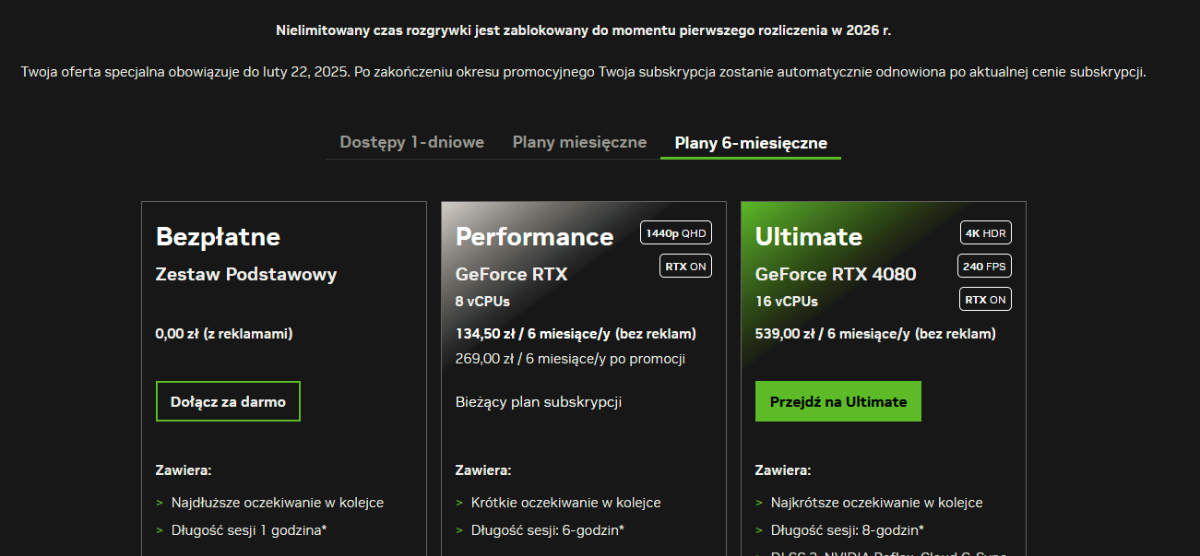Click the 539,00 zł Ultimate price text
This screenshot has height=556, width=1200.
click(875, 334)
